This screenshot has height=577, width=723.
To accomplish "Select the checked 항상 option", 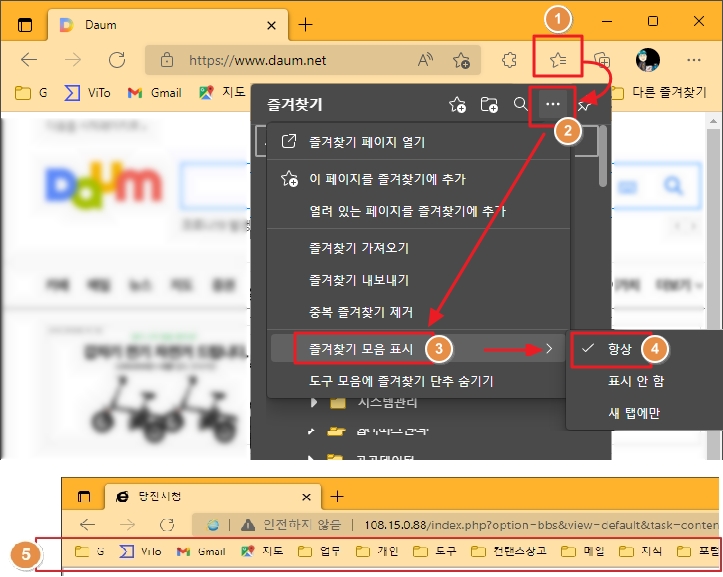I will point(645,349).
